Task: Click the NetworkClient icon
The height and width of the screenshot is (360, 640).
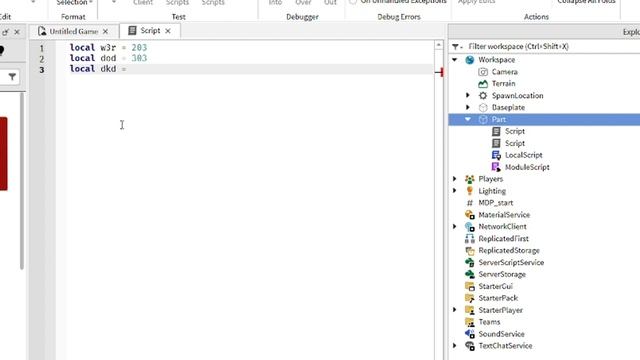Action: click(x=470, y=227)
